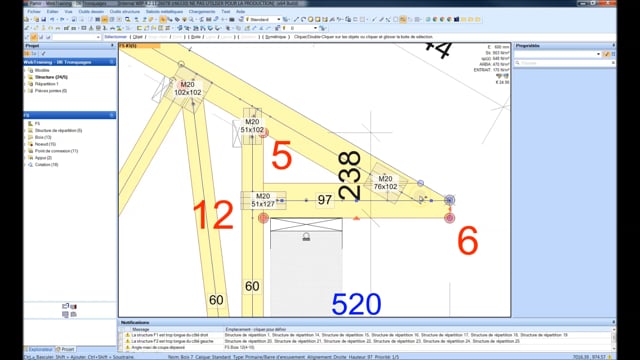Select Appui (2) in the tree

pyautogui.click(x=43, y=158)
